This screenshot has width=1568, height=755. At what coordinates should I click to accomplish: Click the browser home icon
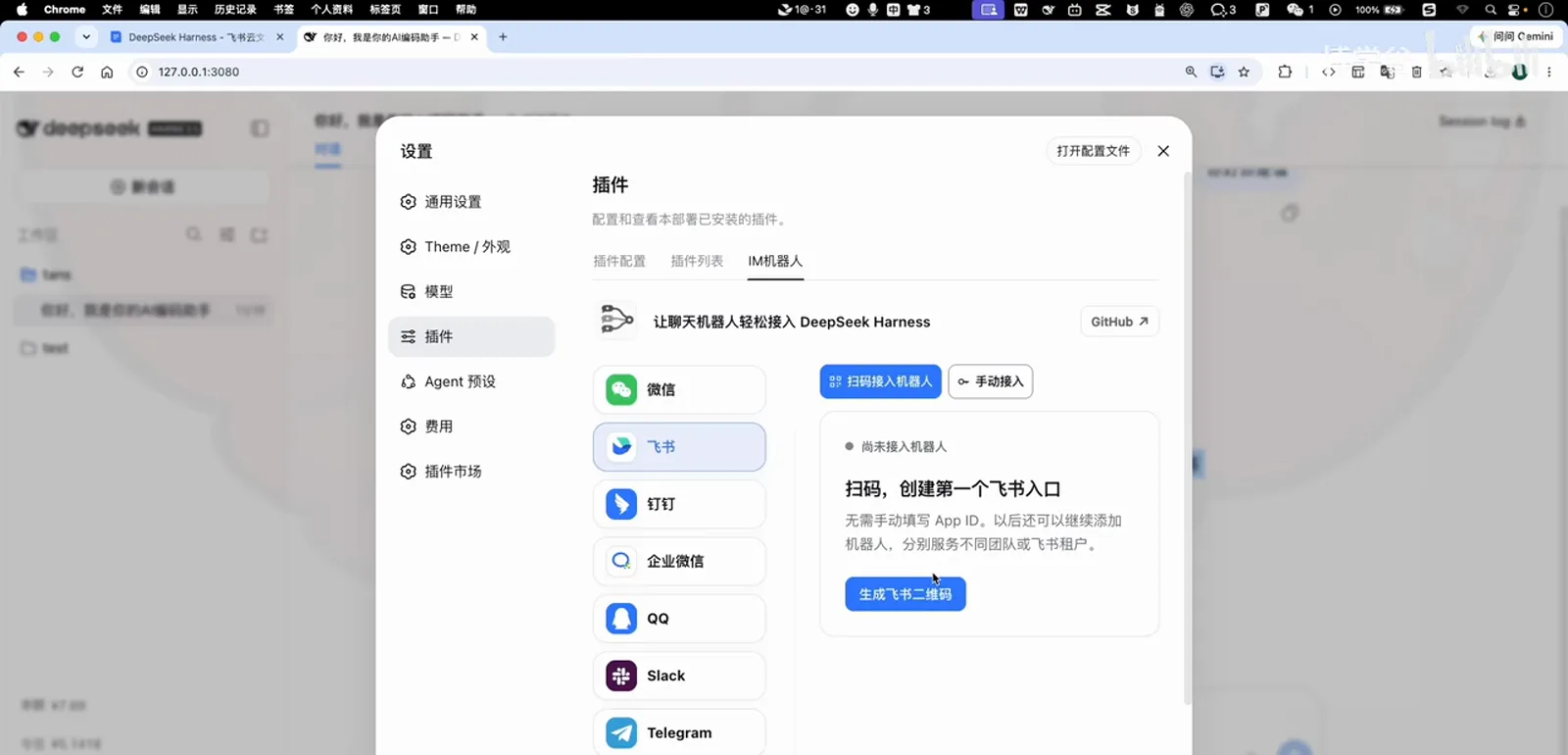click(107, 72)
